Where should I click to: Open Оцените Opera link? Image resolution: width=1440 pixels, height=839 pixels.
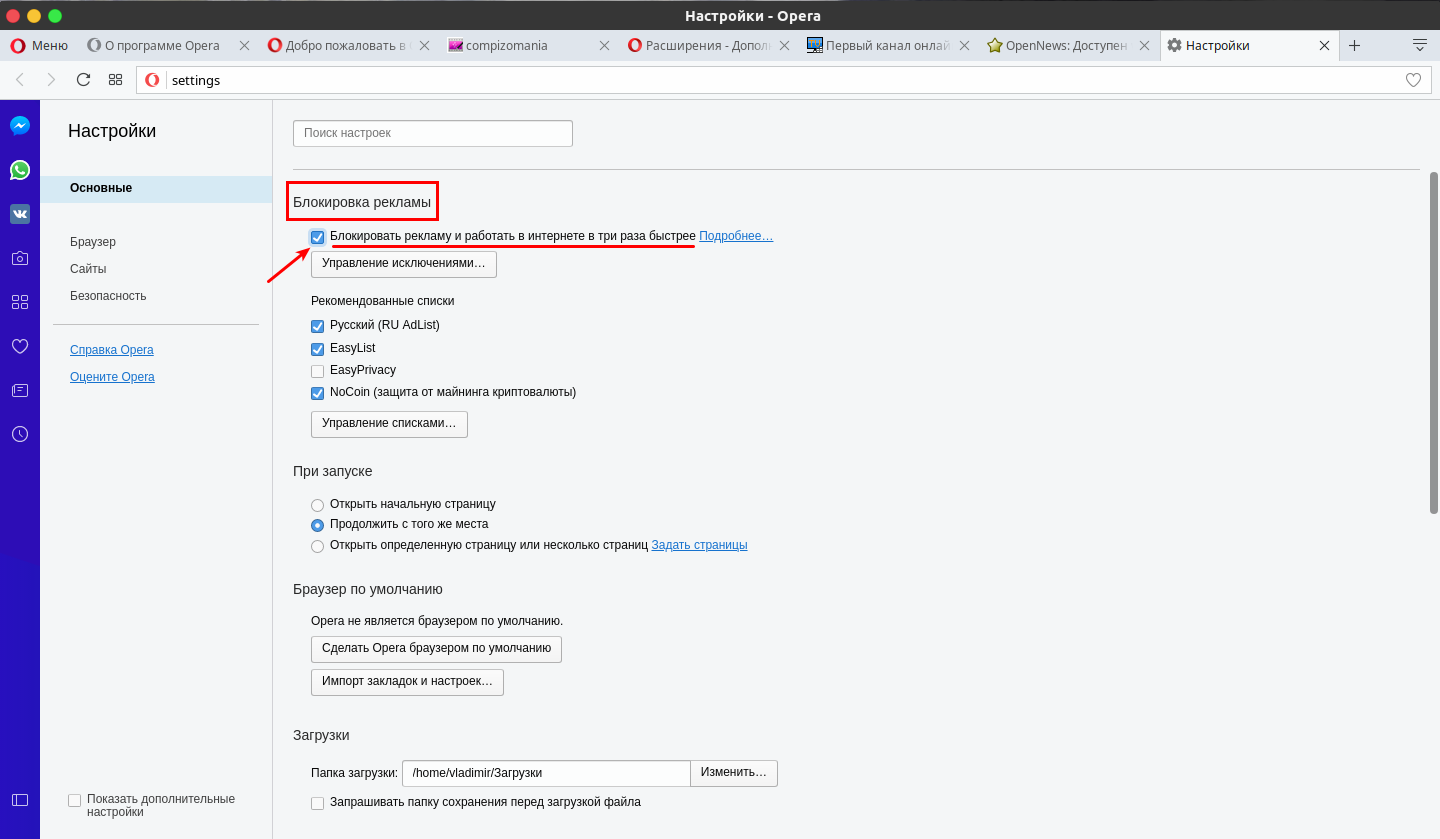pyautogui.click(x=112, y=377)
